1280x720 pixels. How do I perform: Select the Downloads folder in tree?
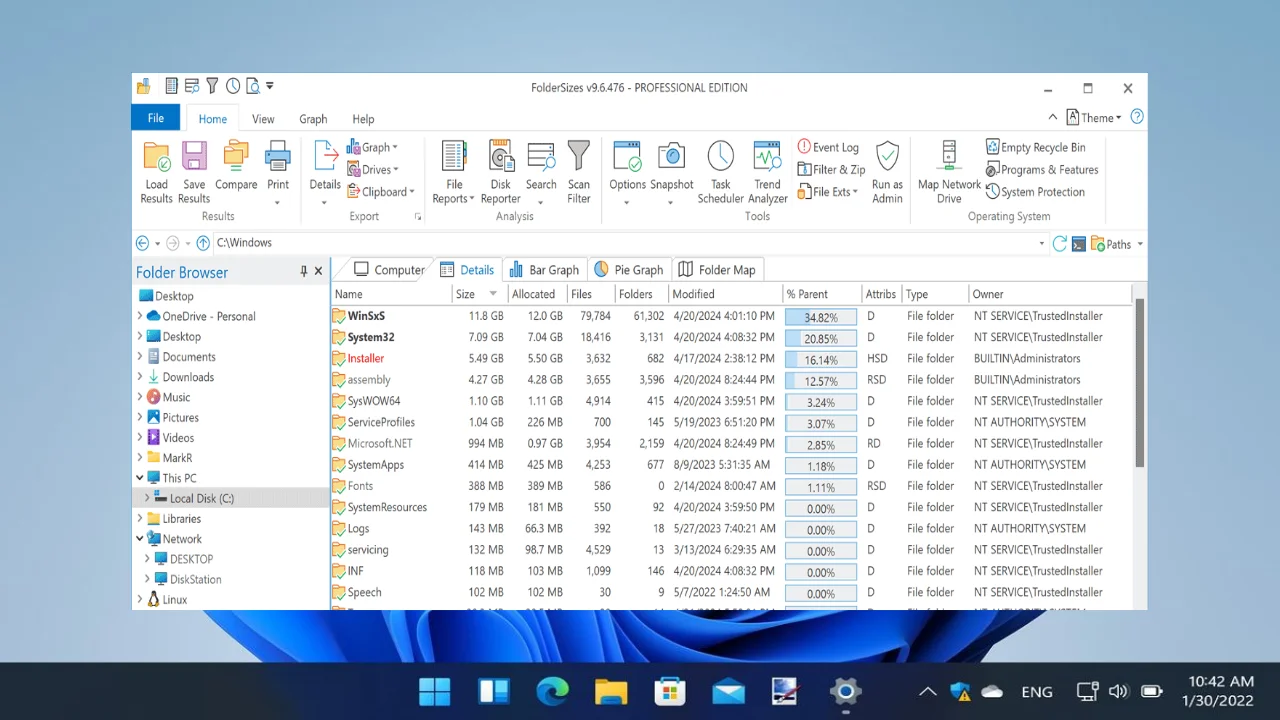click(188, 377)
